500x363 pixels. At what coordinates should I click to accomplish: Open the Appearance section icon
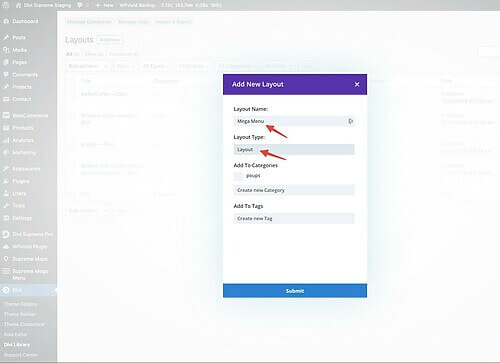pyautogui.click(x=6, y=169)
